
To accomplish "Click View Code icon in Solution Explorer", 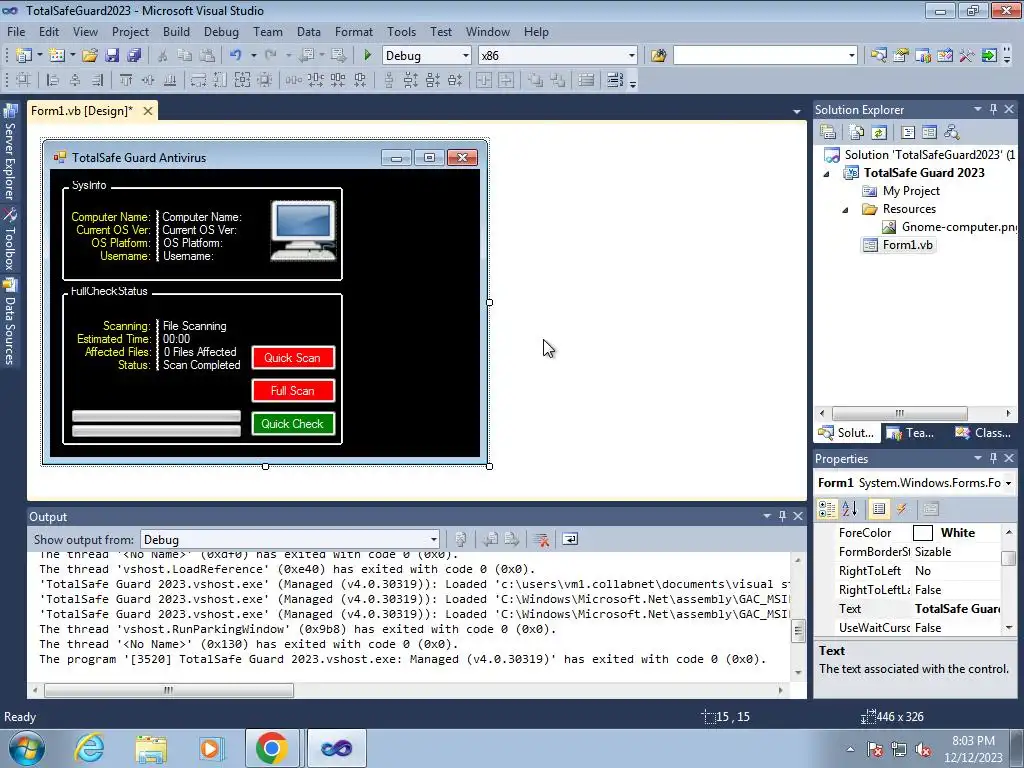I will click(908, 133).
